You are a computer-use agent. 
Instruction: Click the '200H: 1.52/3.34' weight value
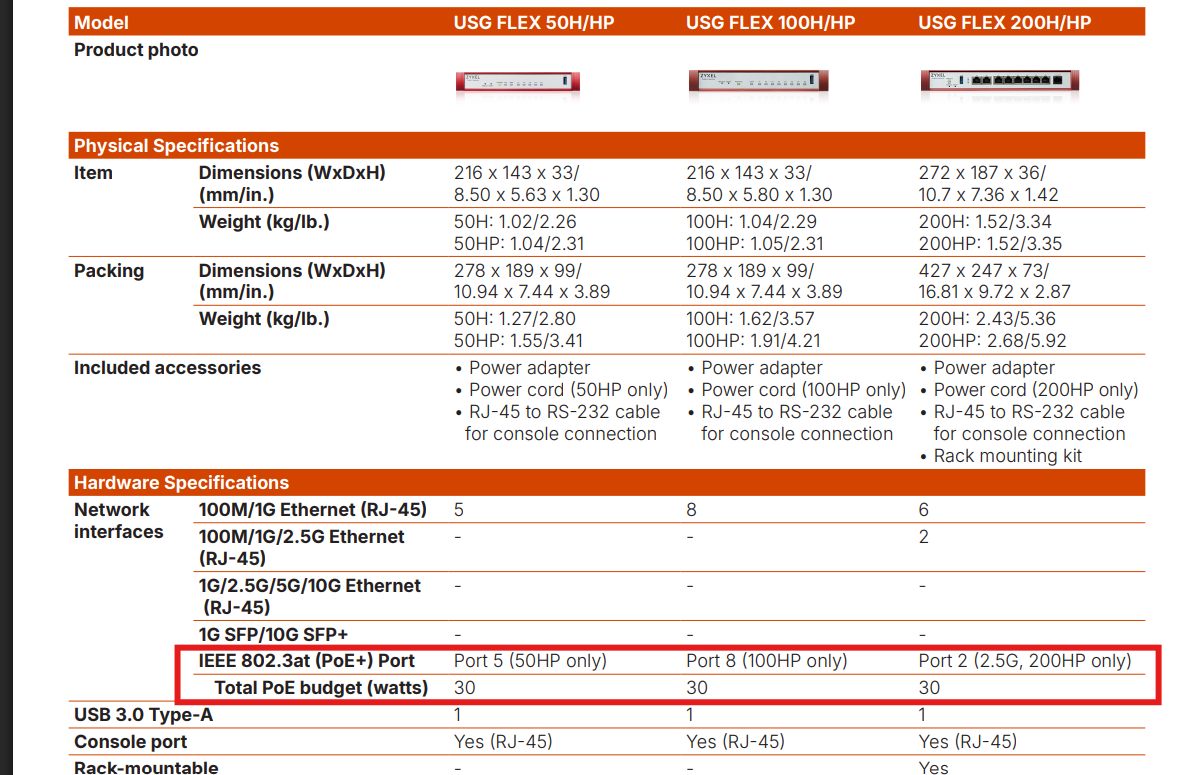tap(985, 222)
